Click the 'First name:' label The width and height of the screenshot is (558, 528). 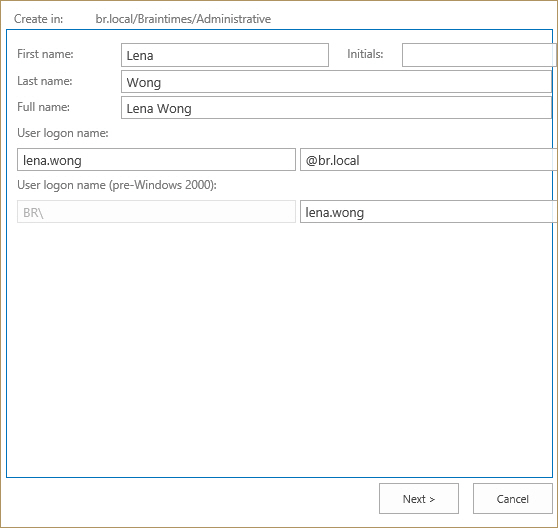pyautogui.click(x=45, y=54)
